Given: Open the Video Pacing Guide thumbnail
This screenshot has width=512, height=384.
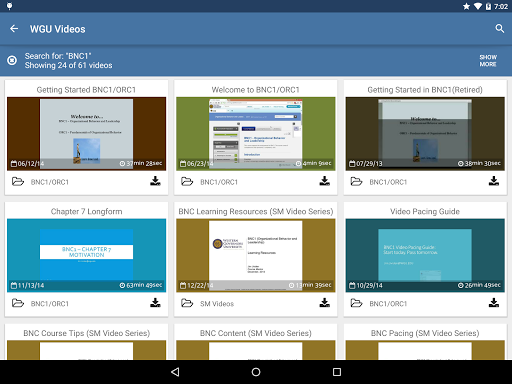Looking at the screenshot, I should (x=425, y=255).
